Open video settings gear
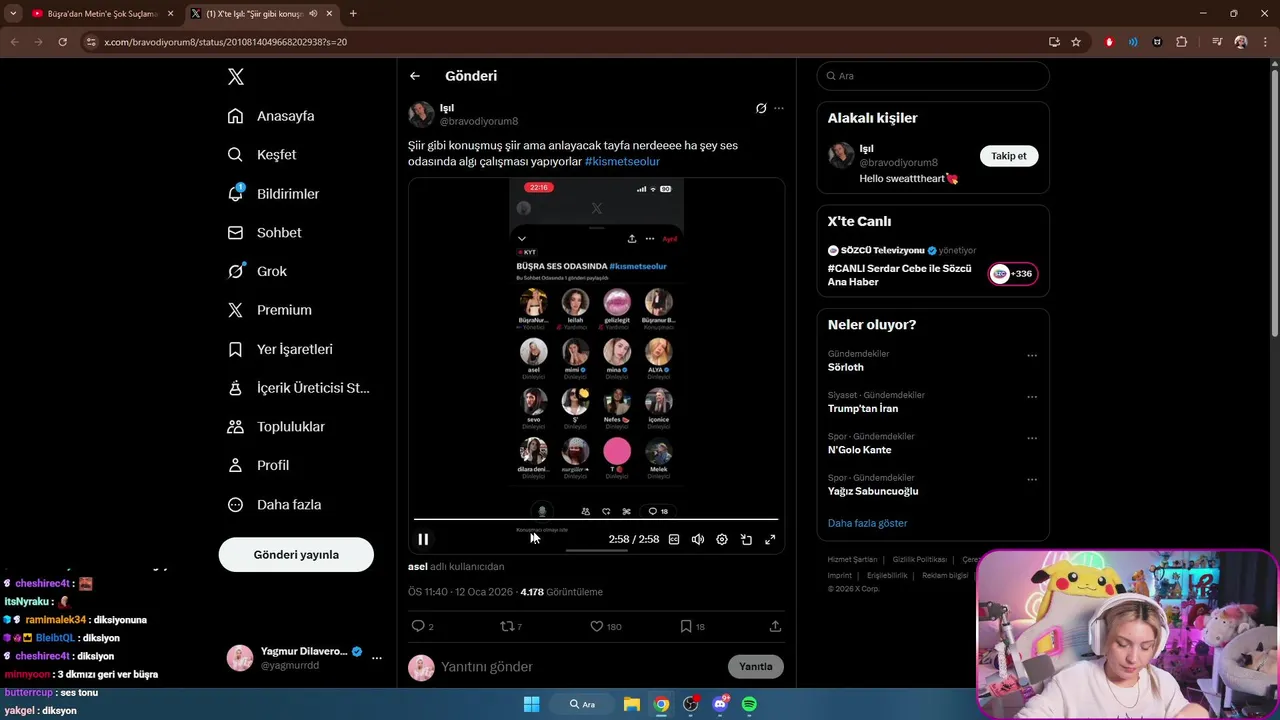This screenshot has height=720, width=1280. tap(722, 539)
